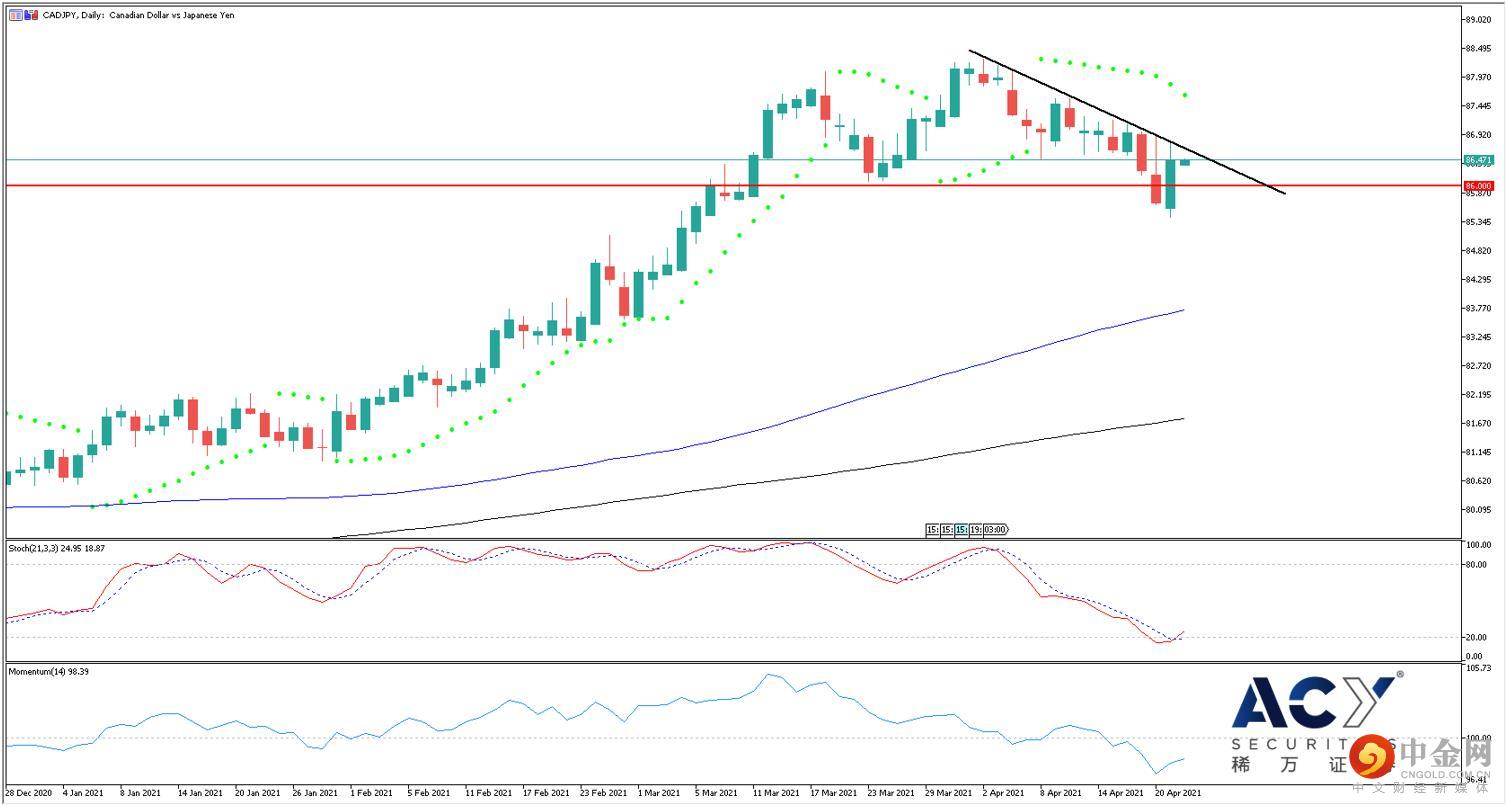This screenshot has height=806, width=1506.
Task: Click the 83.770 price axis label
Action: (x=1478, y=308)
